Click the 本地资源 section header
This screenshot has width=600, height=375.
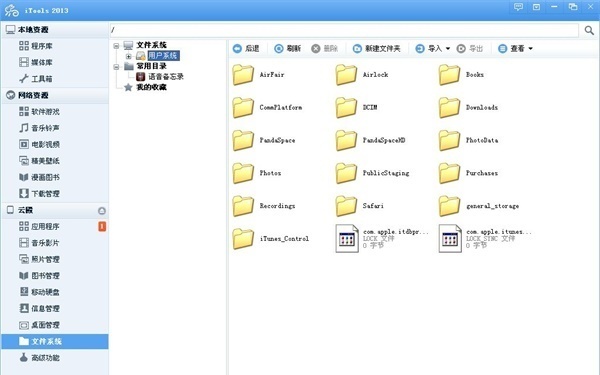pos(55,29)
